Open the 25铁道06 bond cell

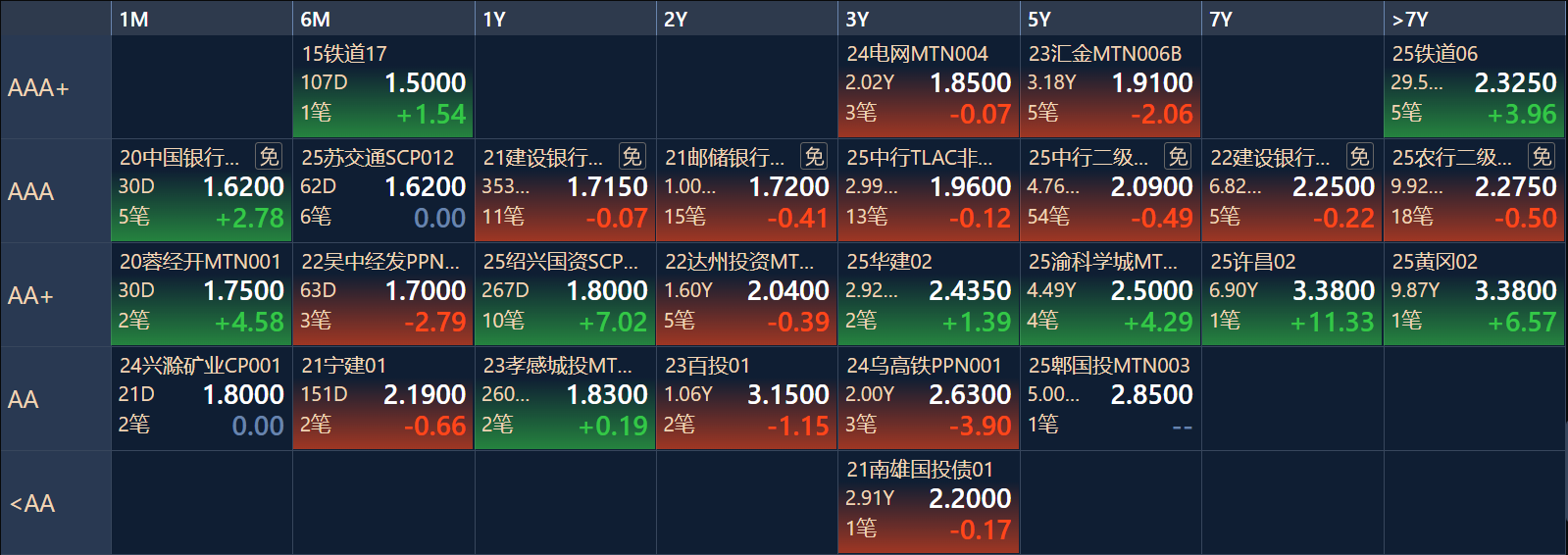pyautogui.click(x=1475, y=87)
